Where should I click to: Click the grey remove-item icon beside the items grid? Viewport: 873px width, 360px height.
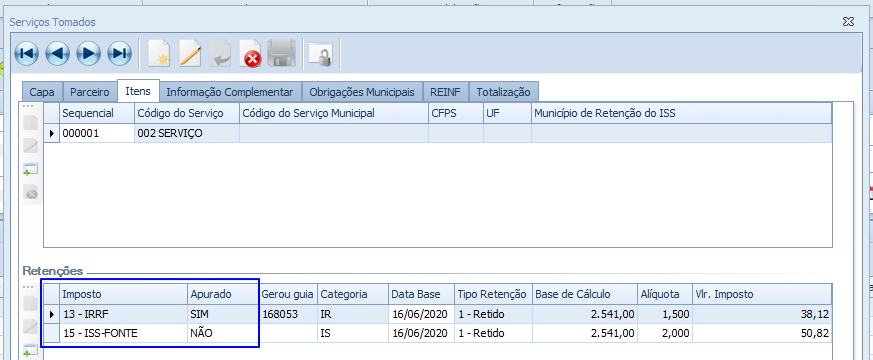pos(31,193)
